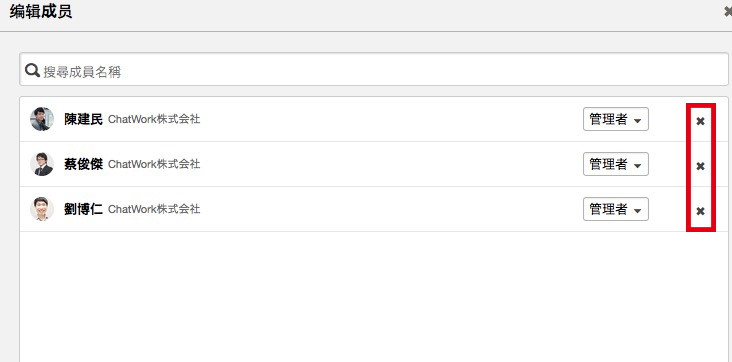Click ChatWork株式会社 beside 陳建民
This screenshot has height=362, width=732.
pyautogui.click(x=154, y=120)
